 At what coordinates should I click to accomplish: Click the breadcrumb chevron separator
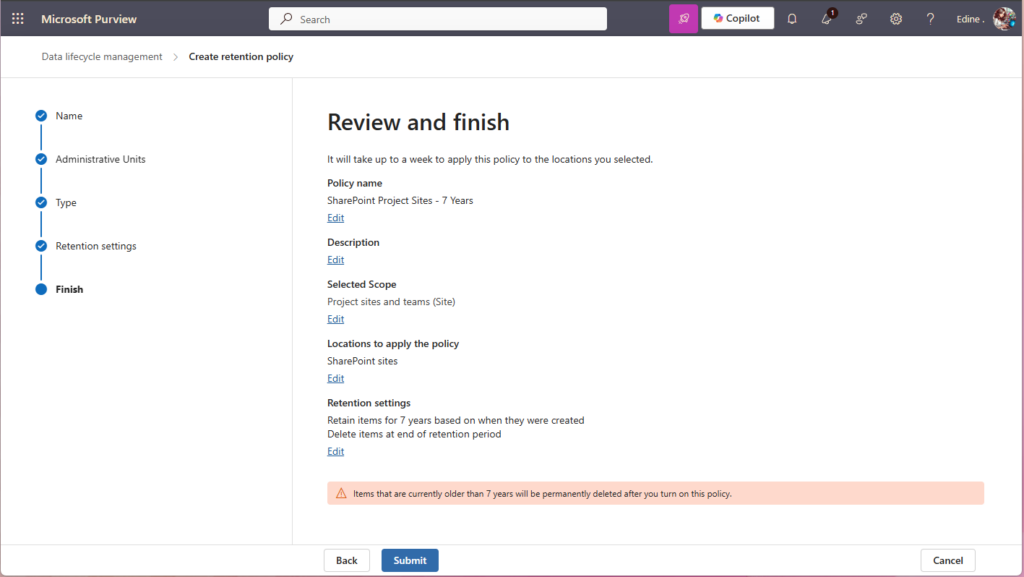pyautogui.click(x=175, y=57)
